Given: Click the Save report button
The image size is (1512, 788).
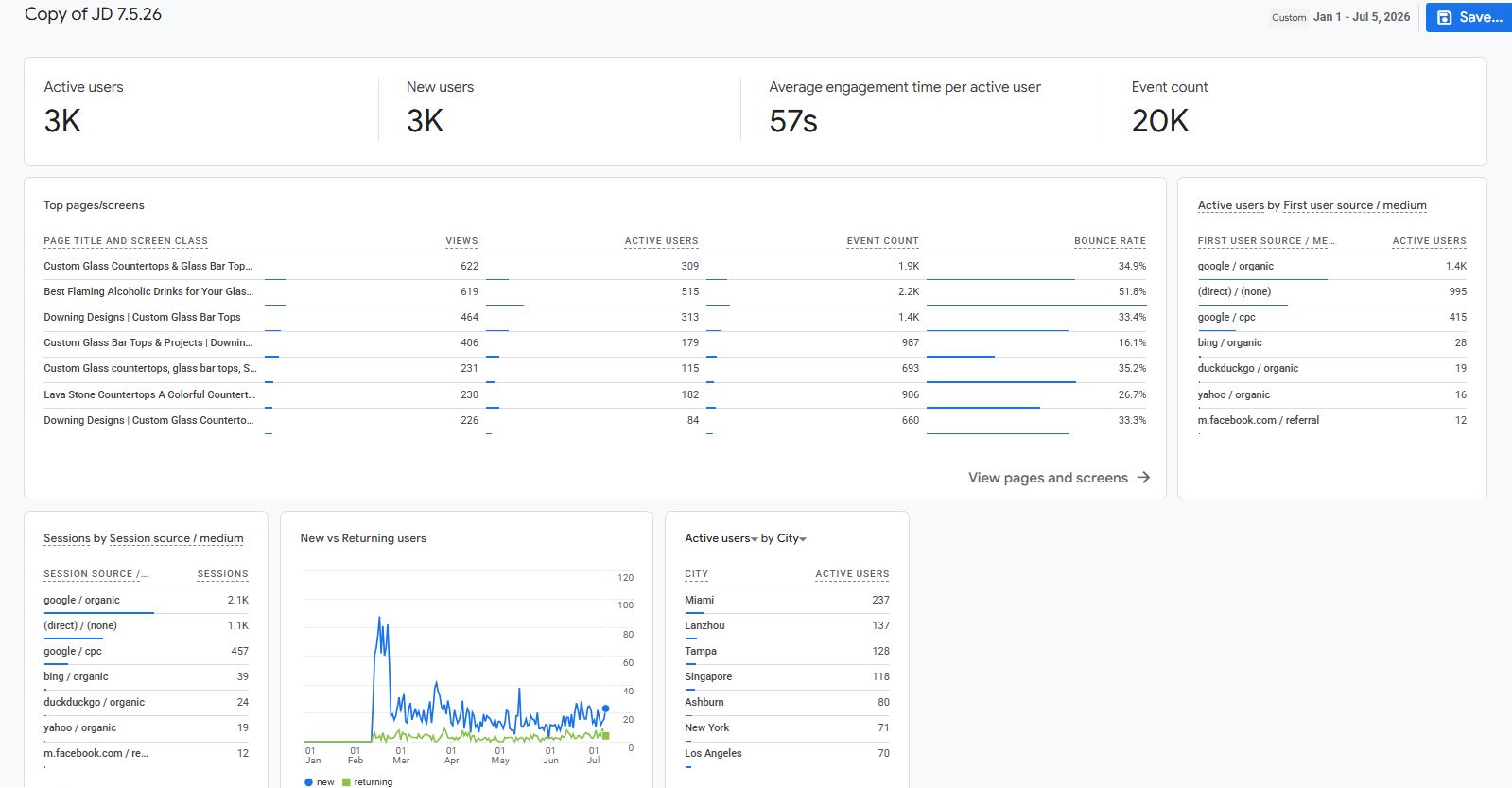Looking at the screenshot, I should pyautogui.click(x=1469, y=17).
